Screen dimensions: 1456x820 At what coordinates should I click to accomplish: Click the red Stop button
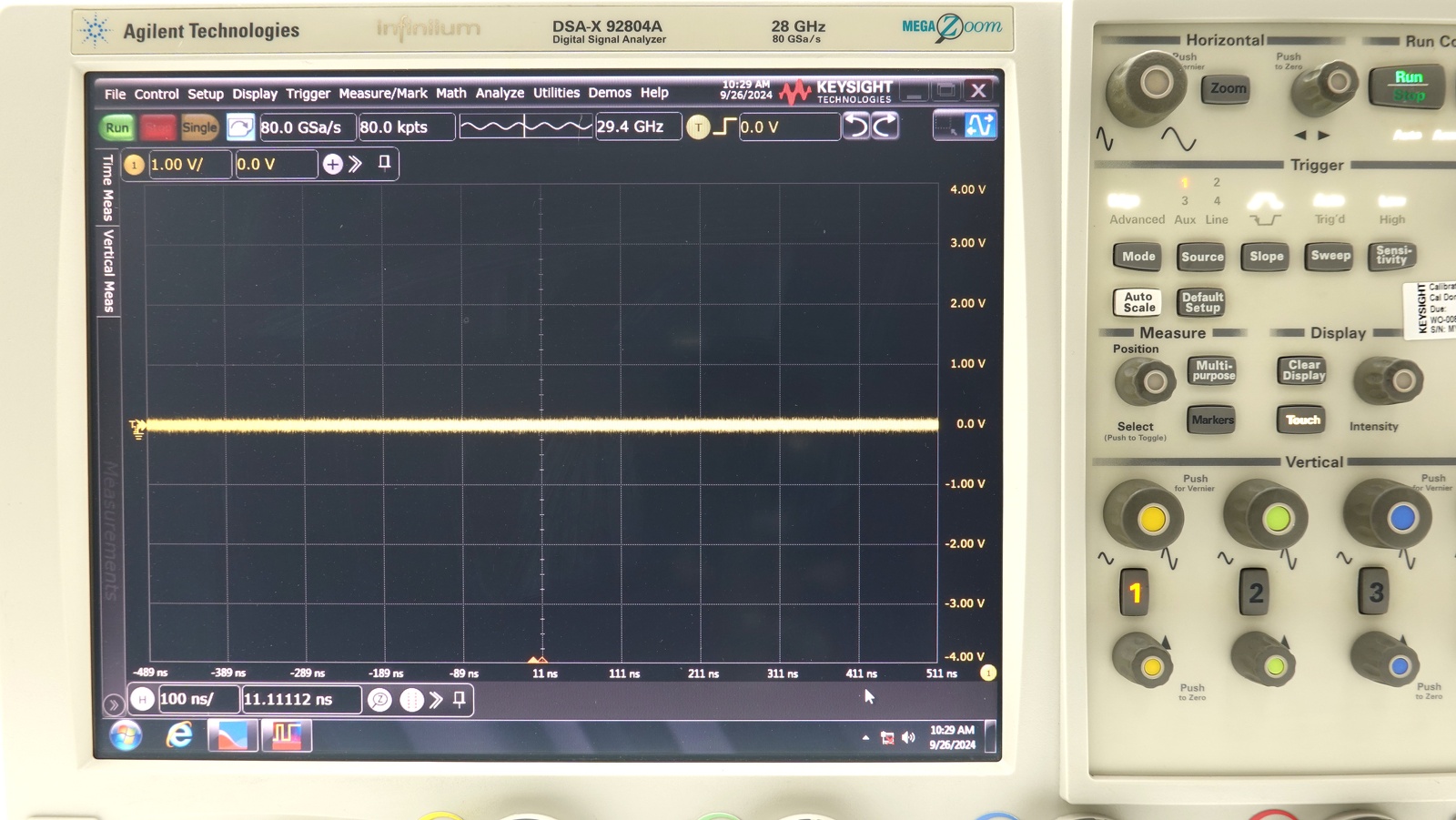coord(157,127)
